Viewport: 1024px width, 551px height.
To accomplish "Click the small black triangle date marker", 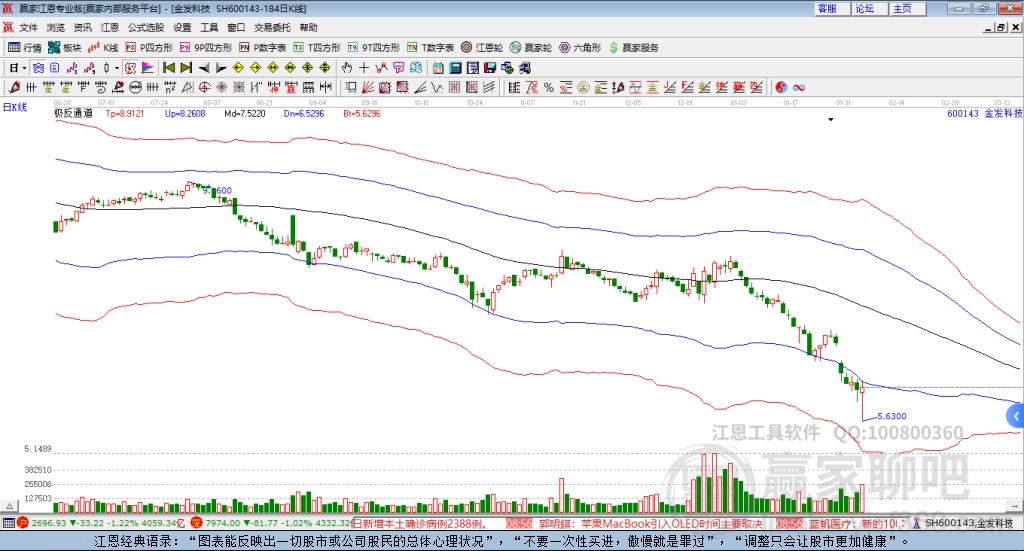I will coord(831,119).
